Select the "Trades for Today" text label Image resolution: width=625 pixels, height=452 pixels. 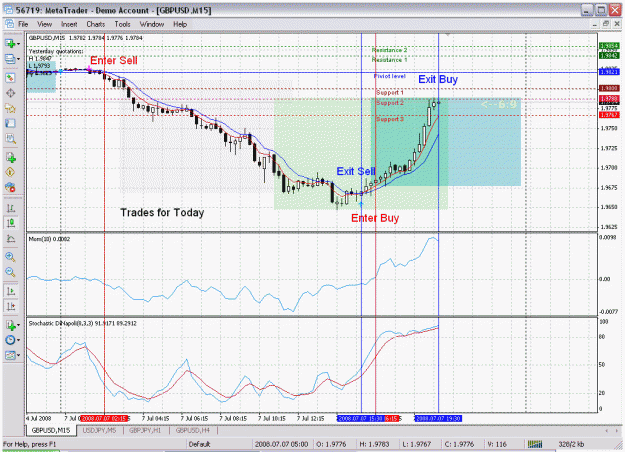pyautogui.click(x=162, y=213)
